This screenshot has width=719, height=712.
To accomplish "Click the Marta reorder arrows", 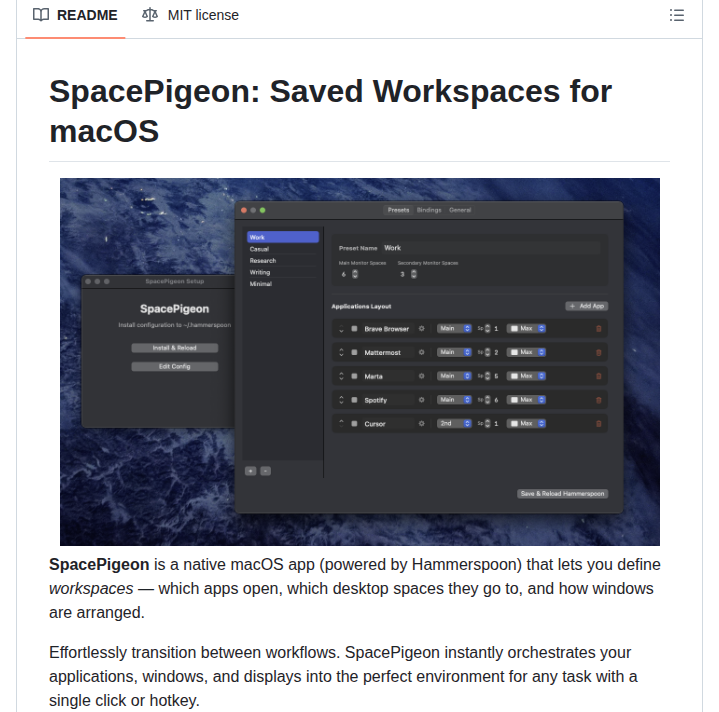I will pyautogui.click(x=341, y=376).
